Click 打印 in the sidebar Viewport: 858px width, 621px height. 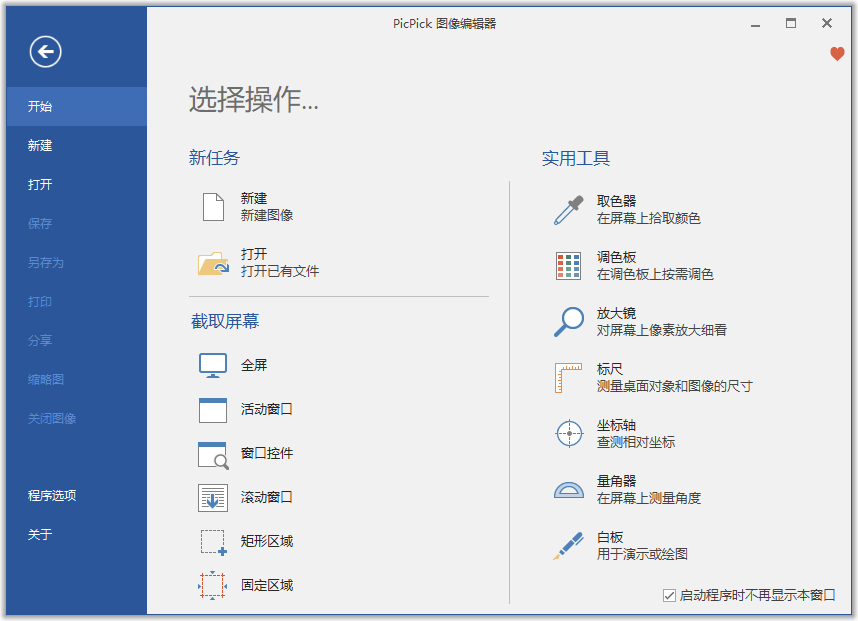pos(77,301)
